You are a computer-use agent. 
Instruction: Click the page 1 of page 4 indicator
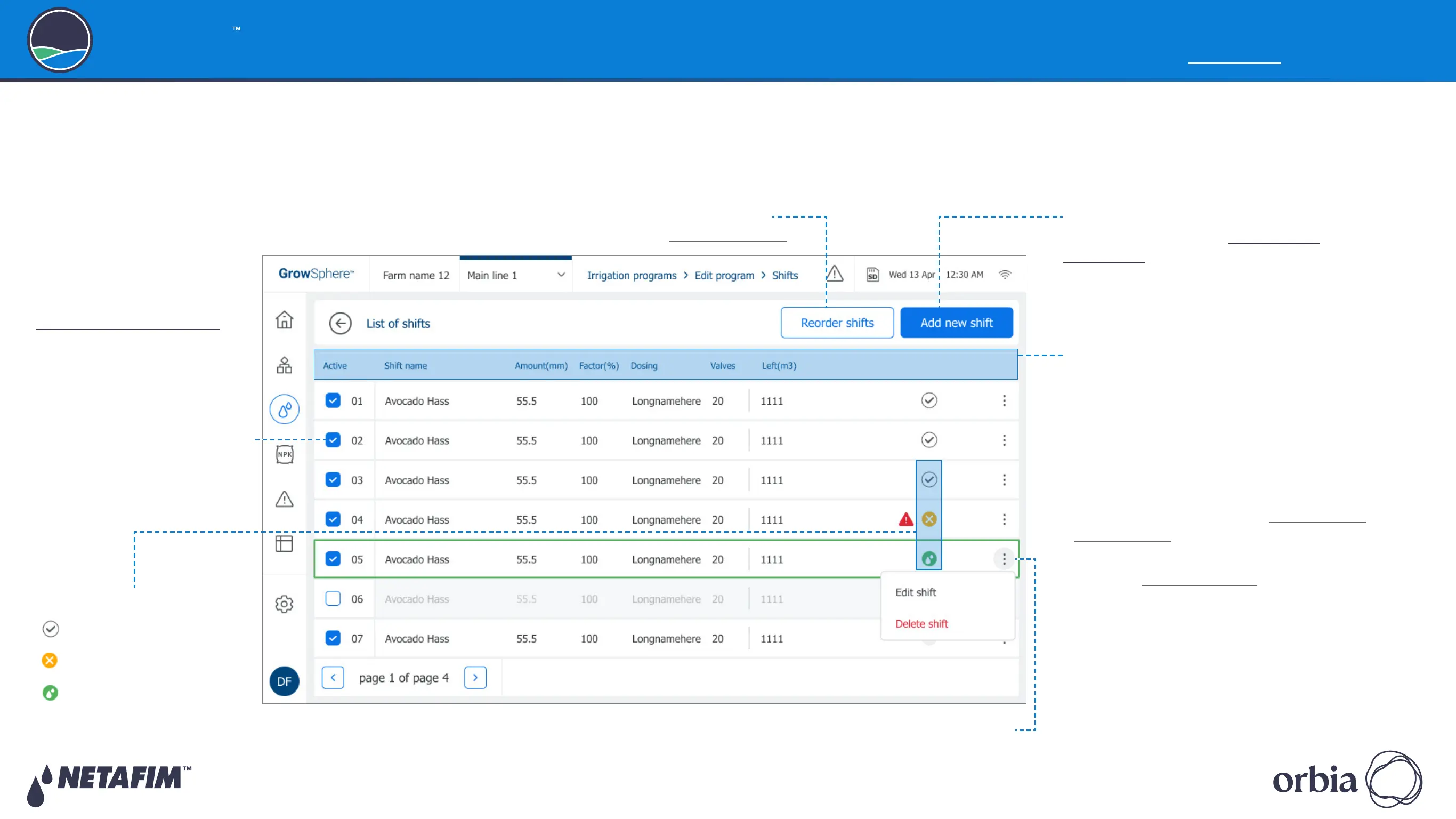coord(403,678)
